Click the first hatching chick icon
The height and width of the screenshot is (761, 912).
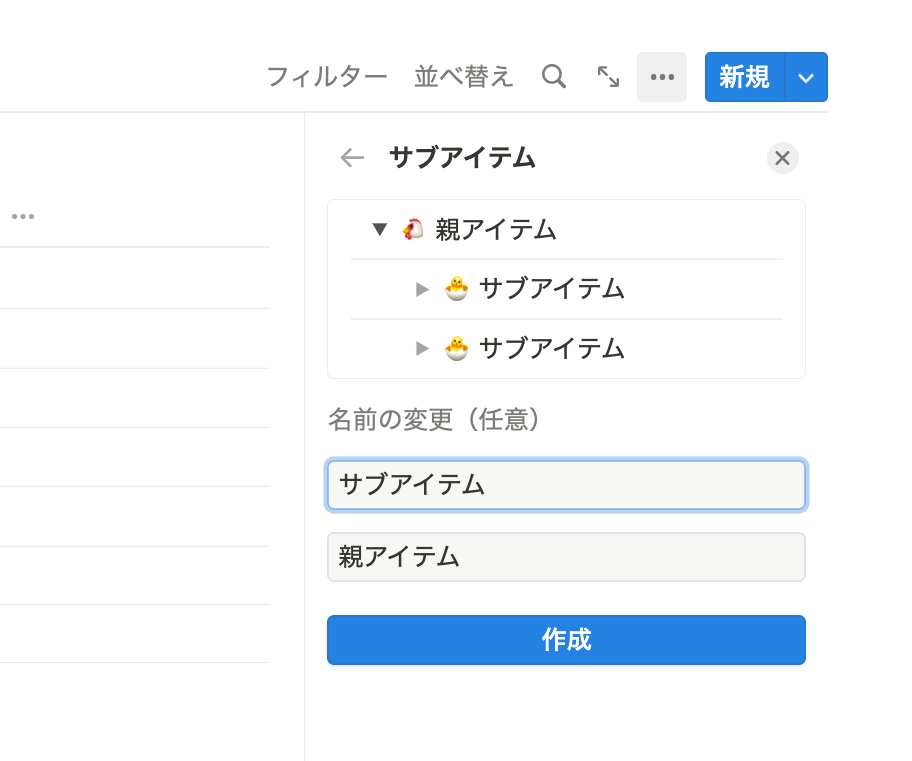(x=457, y=289)
